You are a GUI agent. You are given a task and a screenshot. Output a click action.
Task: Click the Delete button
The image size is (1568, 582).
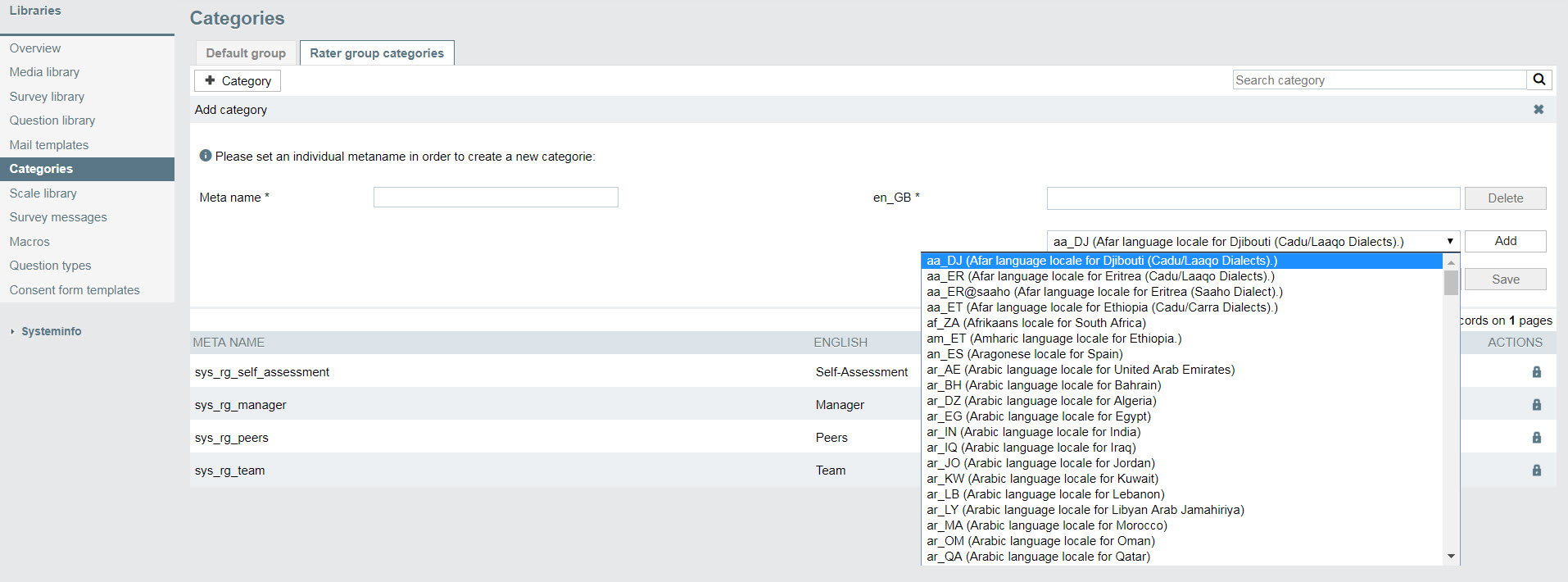pos(1506,198)
